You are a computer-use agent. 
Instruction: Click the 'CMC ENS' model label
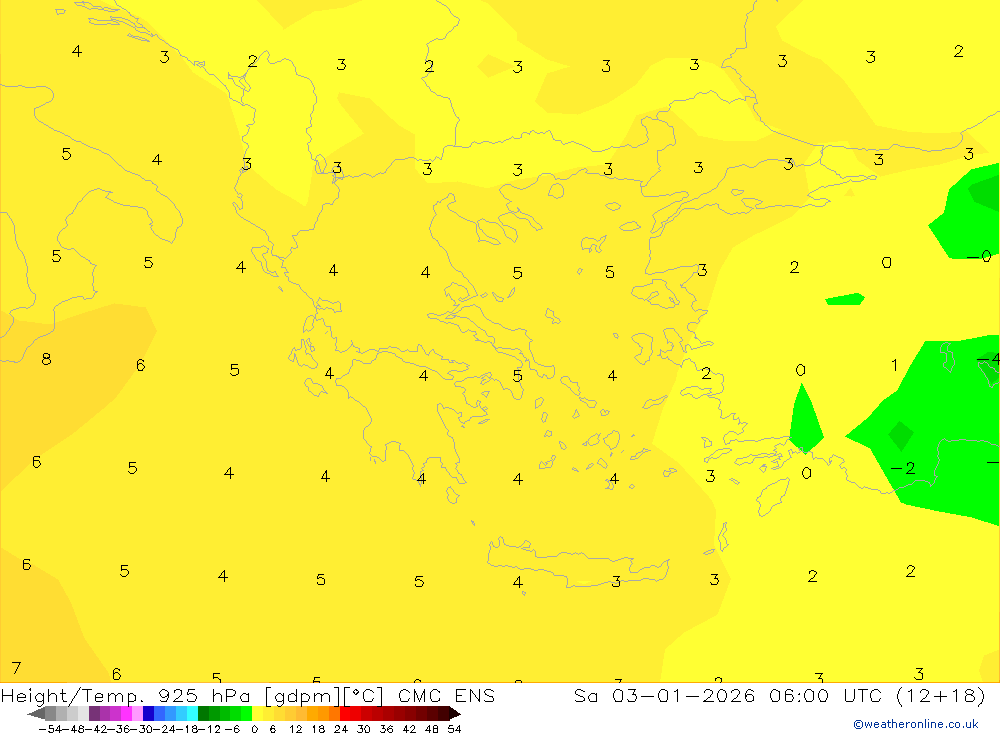[446, 696]
